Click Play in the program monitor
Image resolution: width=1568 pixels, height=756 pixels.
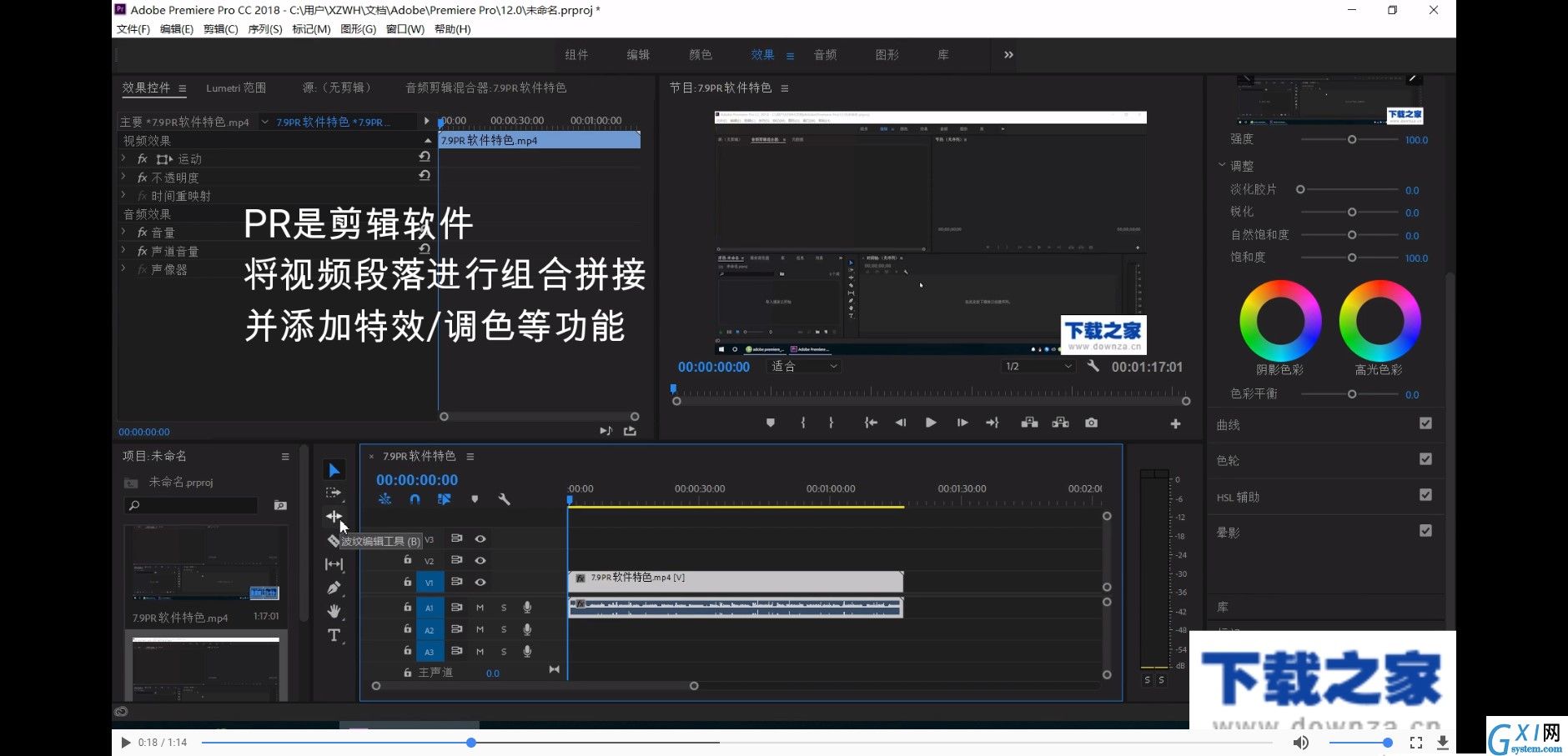(931, 423)
